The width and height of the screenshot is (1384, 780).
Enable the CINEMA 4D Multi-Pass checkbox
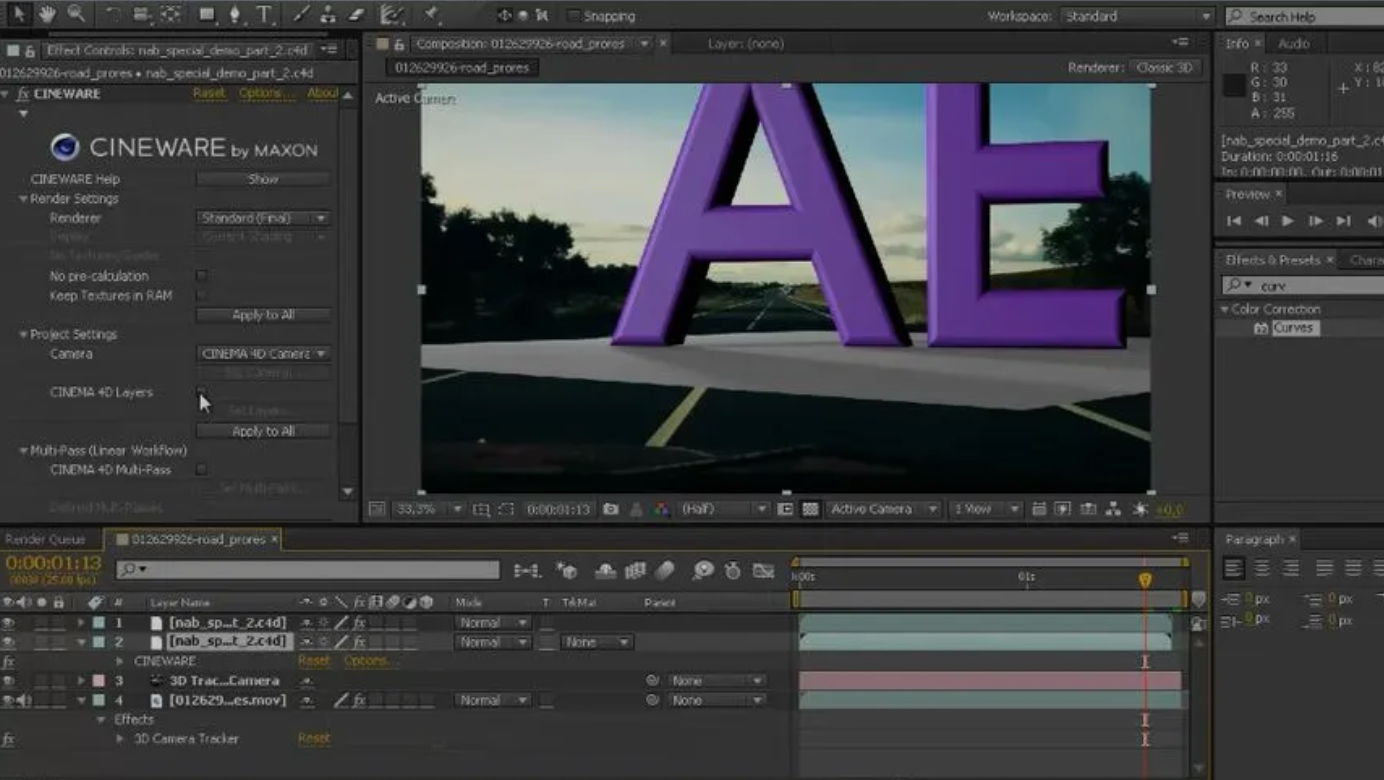(x=202, y=469)
